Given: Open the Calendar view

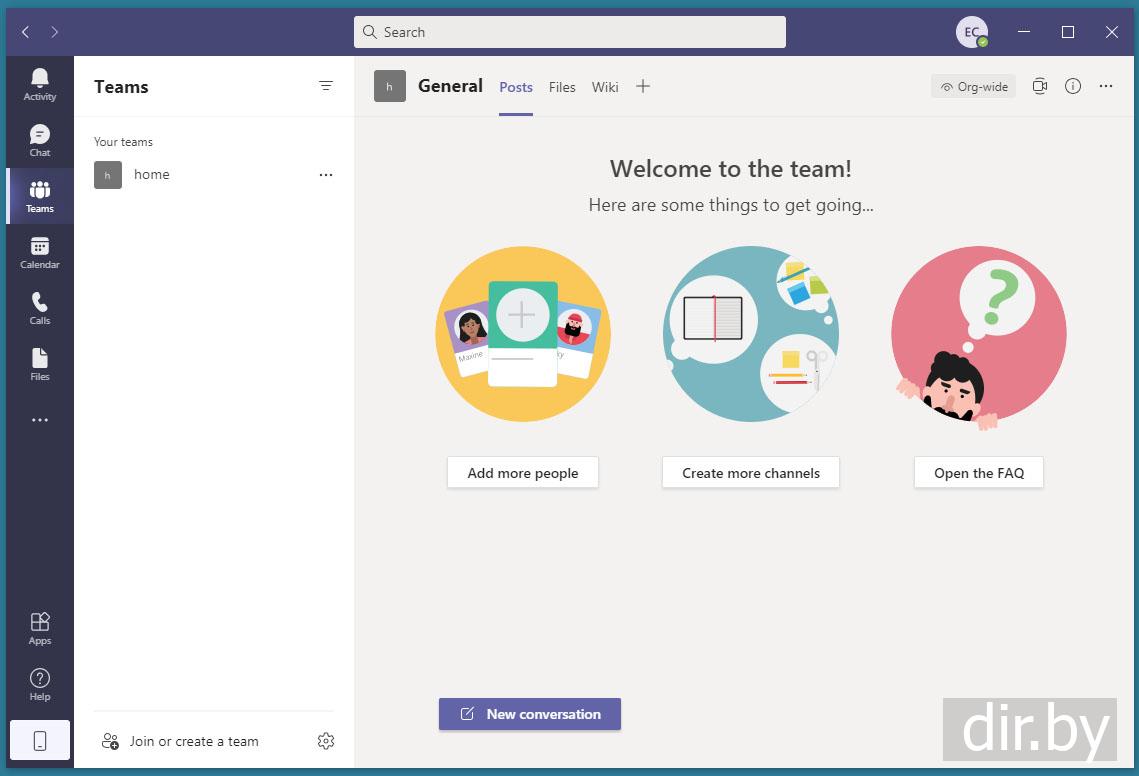Looking at the screenshot, I should 40,252.
